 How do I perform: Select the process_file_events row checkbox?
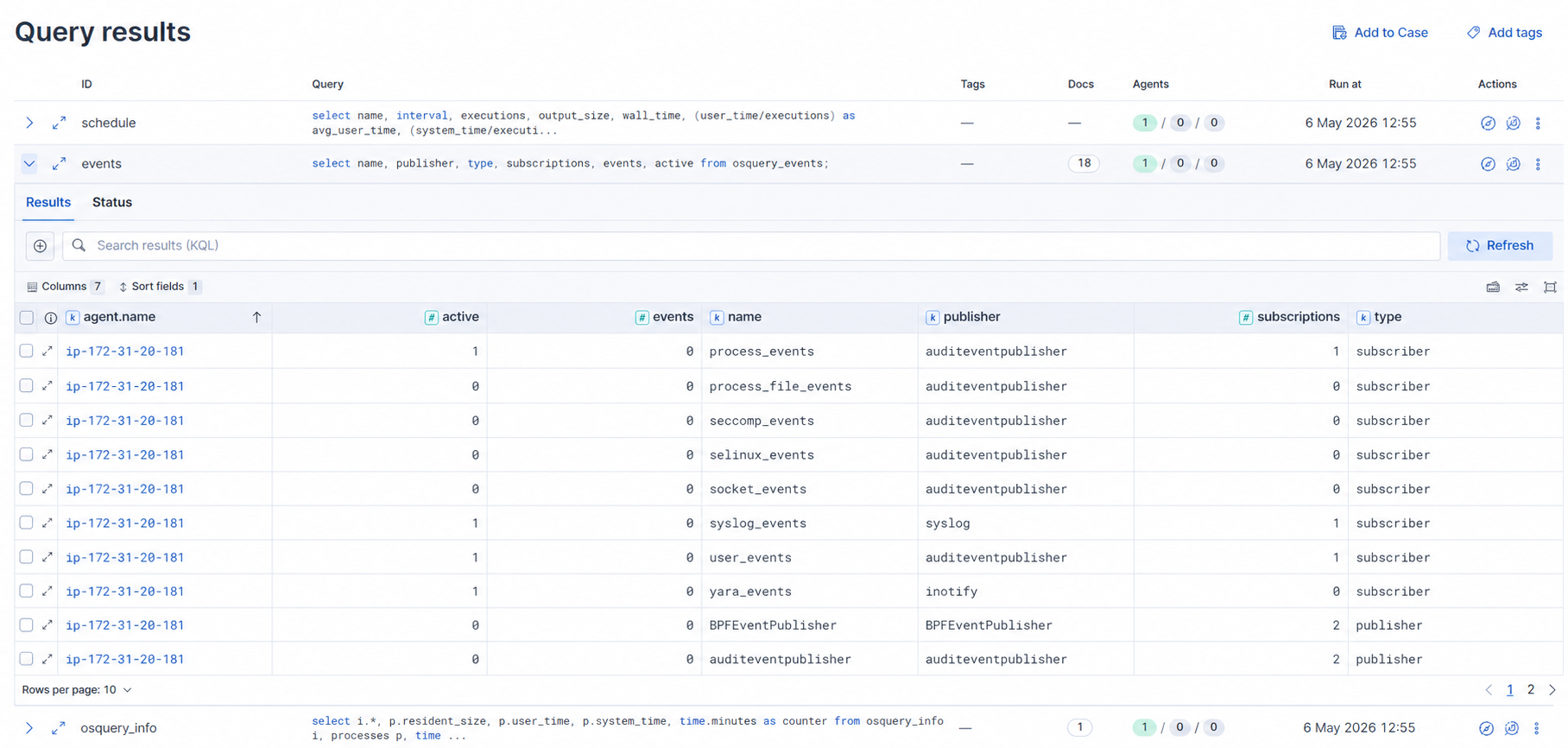tap(27, 386)
